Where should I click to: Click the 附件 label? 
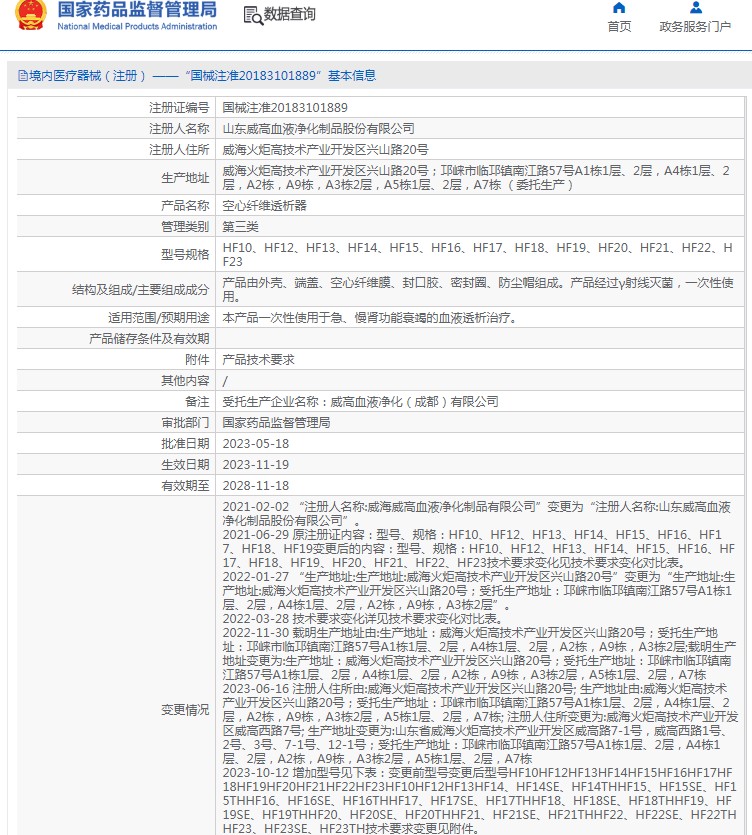pos(197,360)
